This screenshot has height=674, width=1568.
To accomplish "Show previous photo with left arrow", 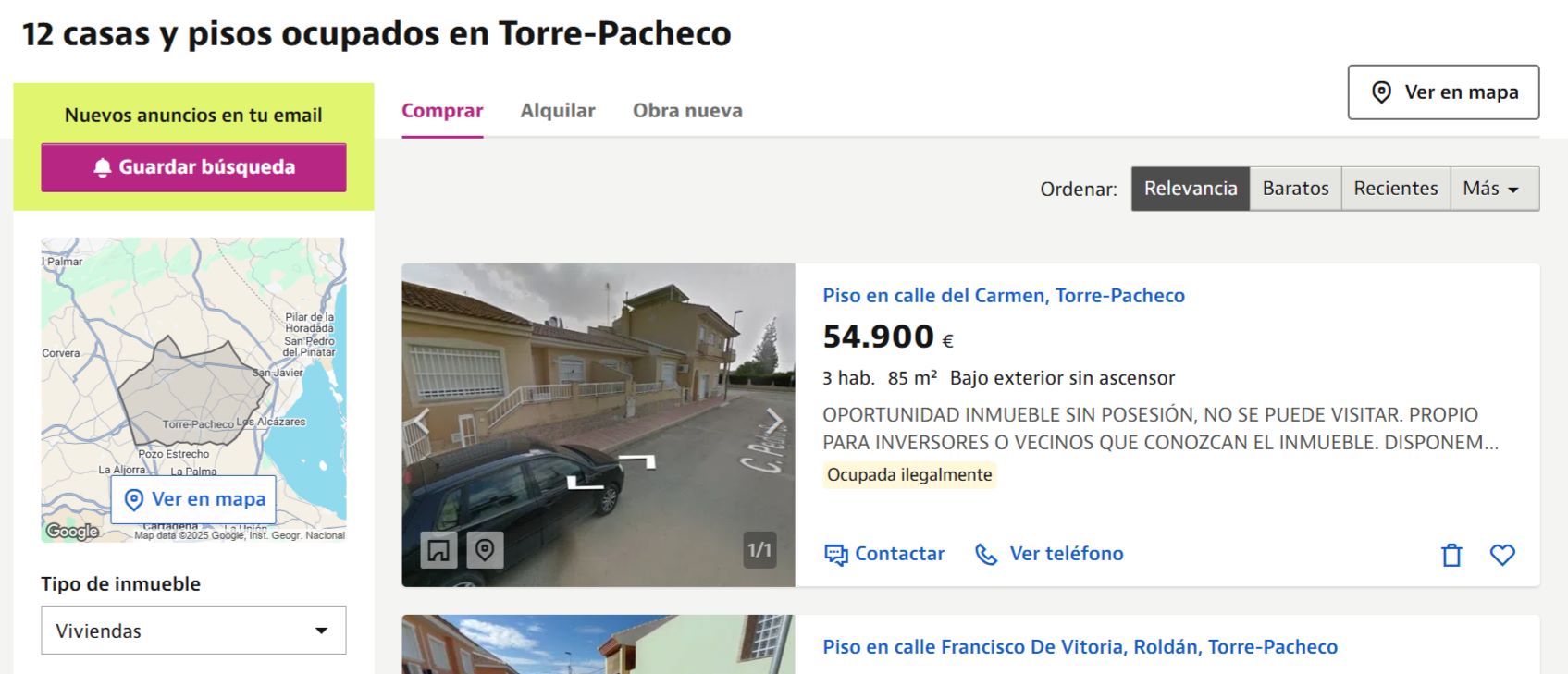I will [422, 422].
